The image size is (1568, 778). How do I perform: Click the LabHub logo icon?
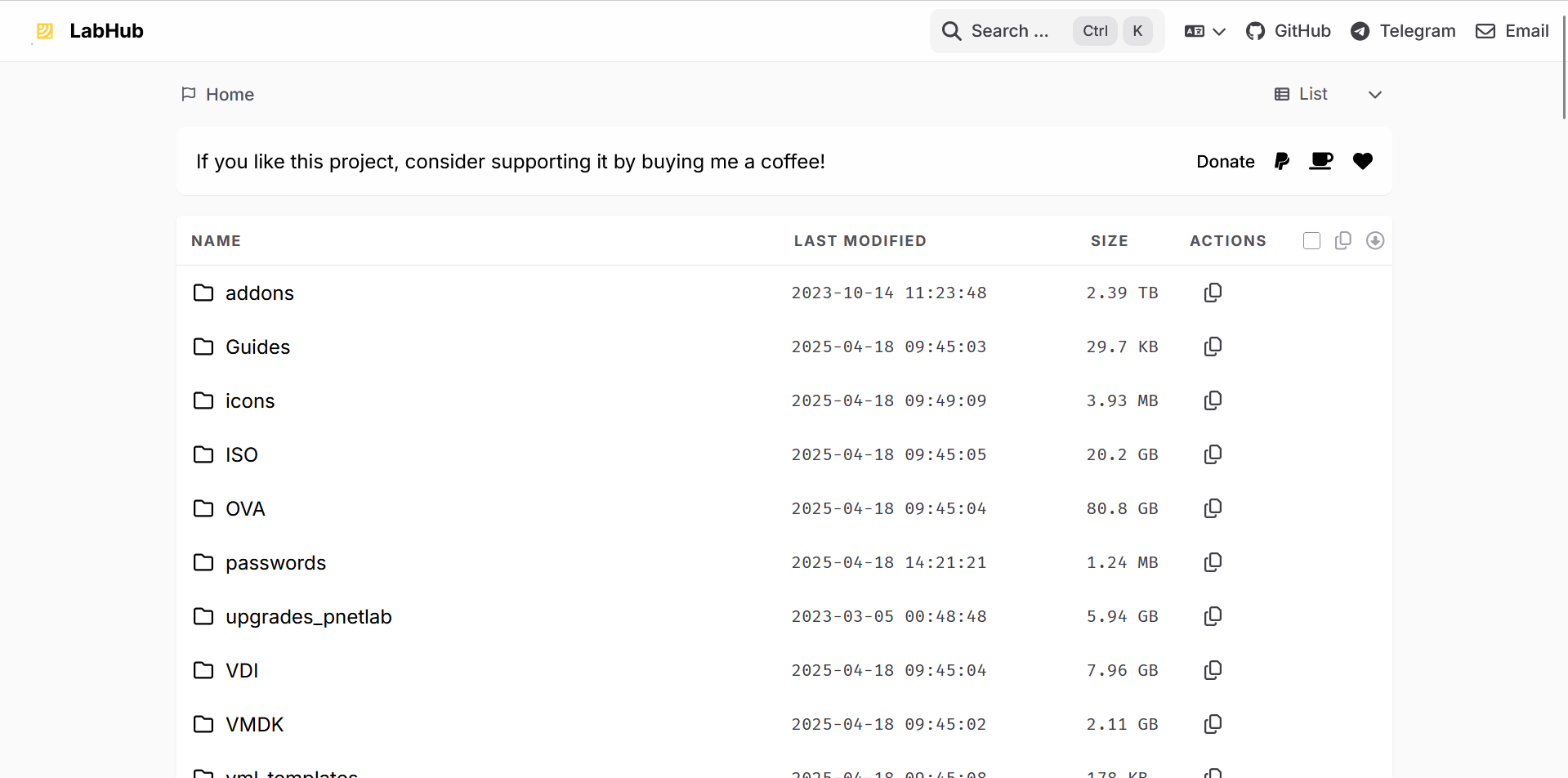45,31
